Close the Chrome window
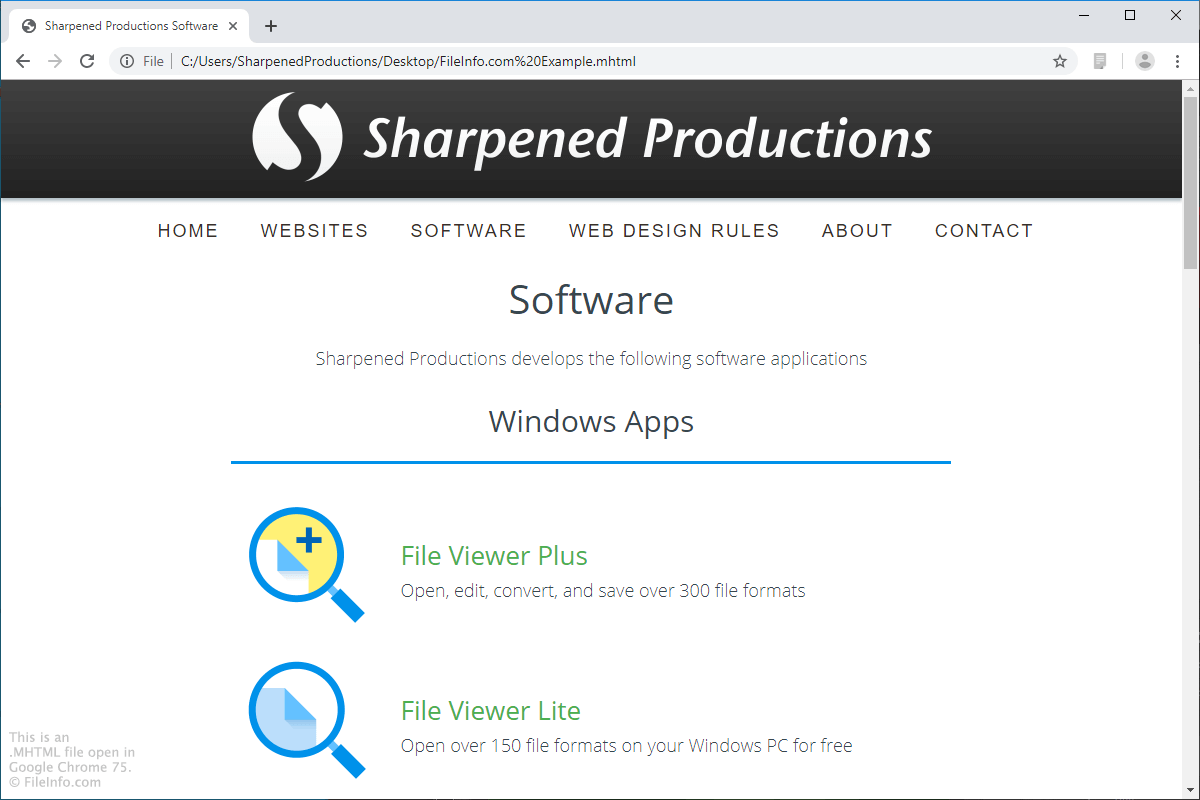Screen dimensions: 1200x800 (1176, 15)
